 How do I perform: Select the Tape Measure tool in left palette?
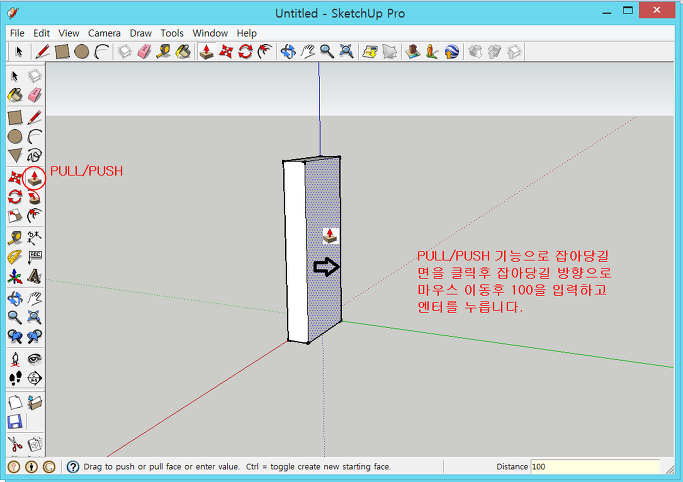click(x=15, y=238)
